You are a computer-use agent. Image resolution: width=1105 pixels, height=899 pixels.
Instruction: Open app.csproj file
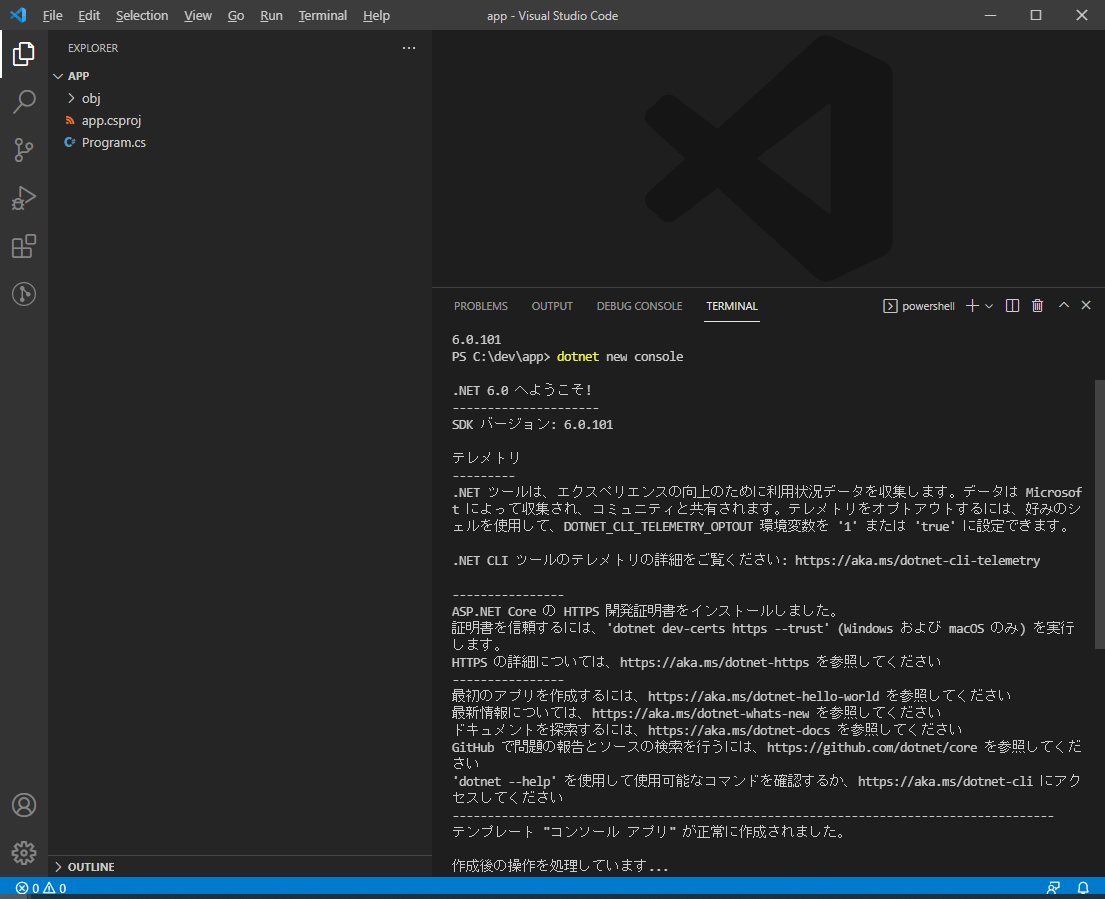pos(111,120)
